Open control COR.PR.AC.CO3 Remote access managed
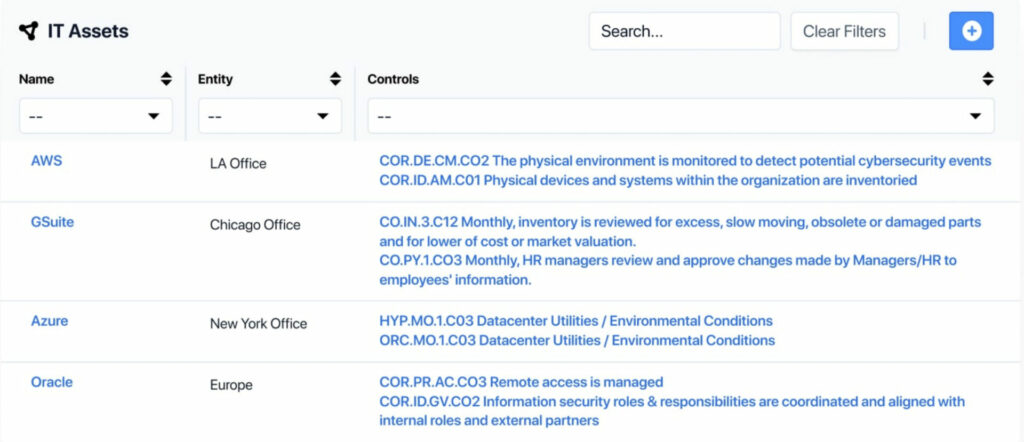1024x442 pixels. (520, 382)
